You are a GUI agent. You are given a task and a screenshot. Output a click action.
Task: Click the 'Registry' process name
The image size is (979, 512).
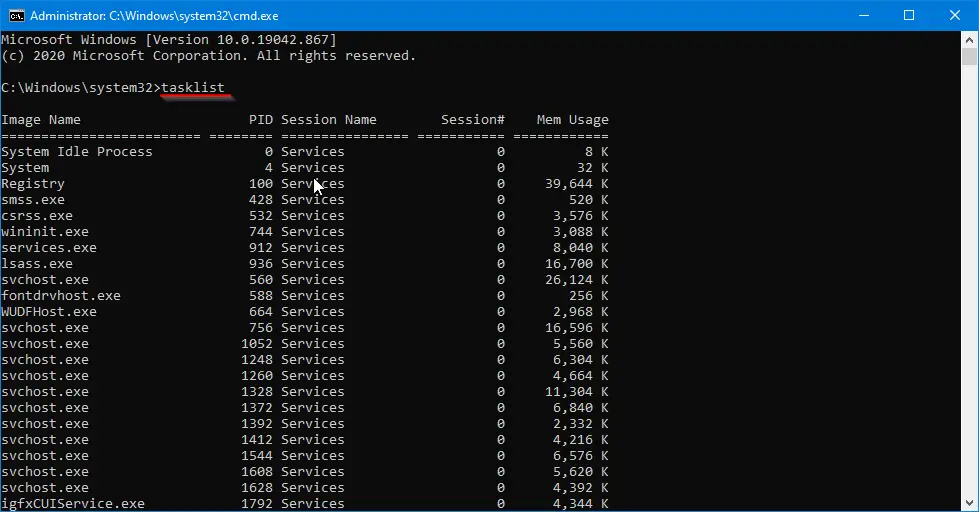click(33, 184)
